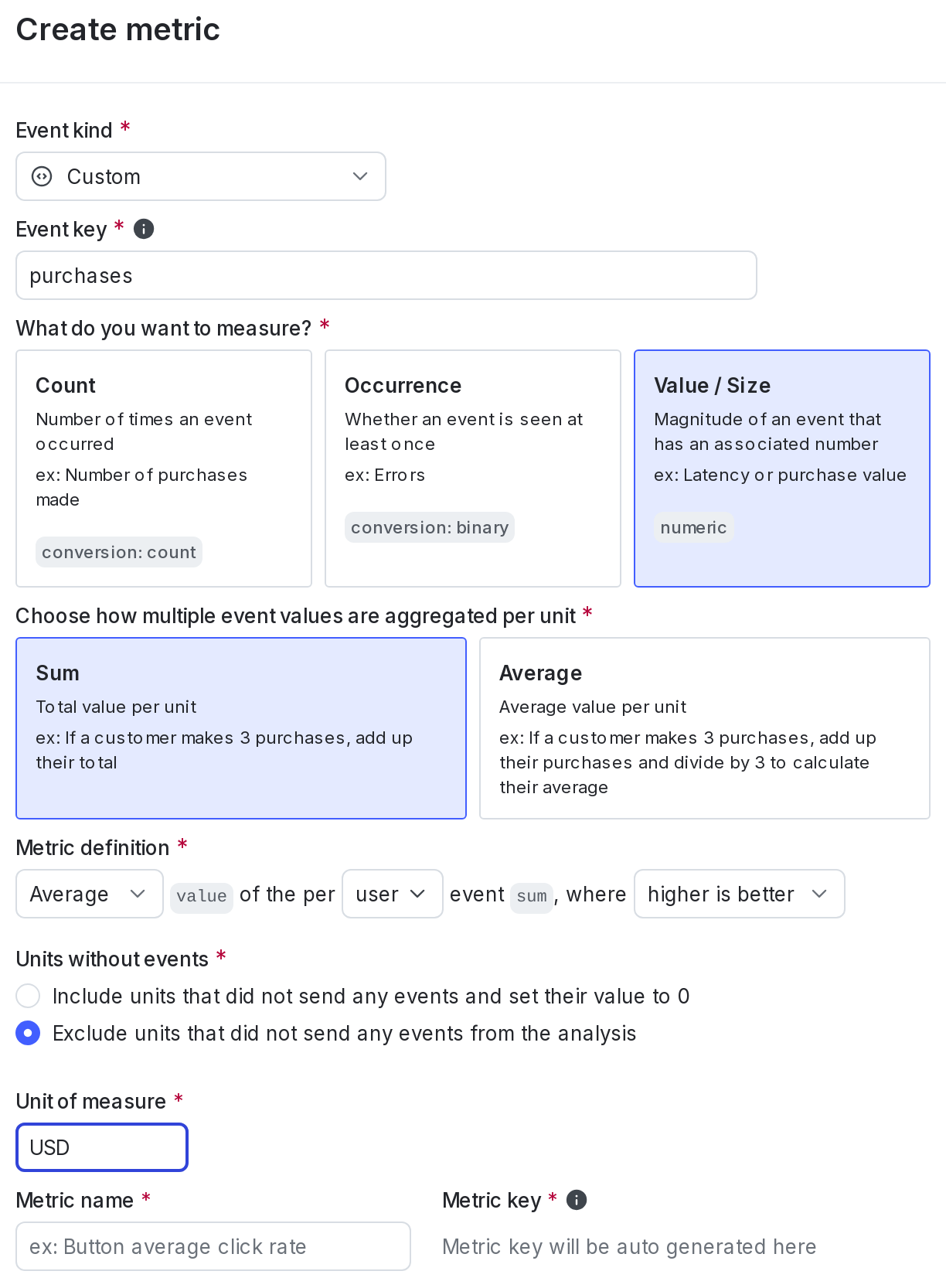Click the 'numeric' badge on Value / Size card
946x1288 pixels.
pos(693,527)
